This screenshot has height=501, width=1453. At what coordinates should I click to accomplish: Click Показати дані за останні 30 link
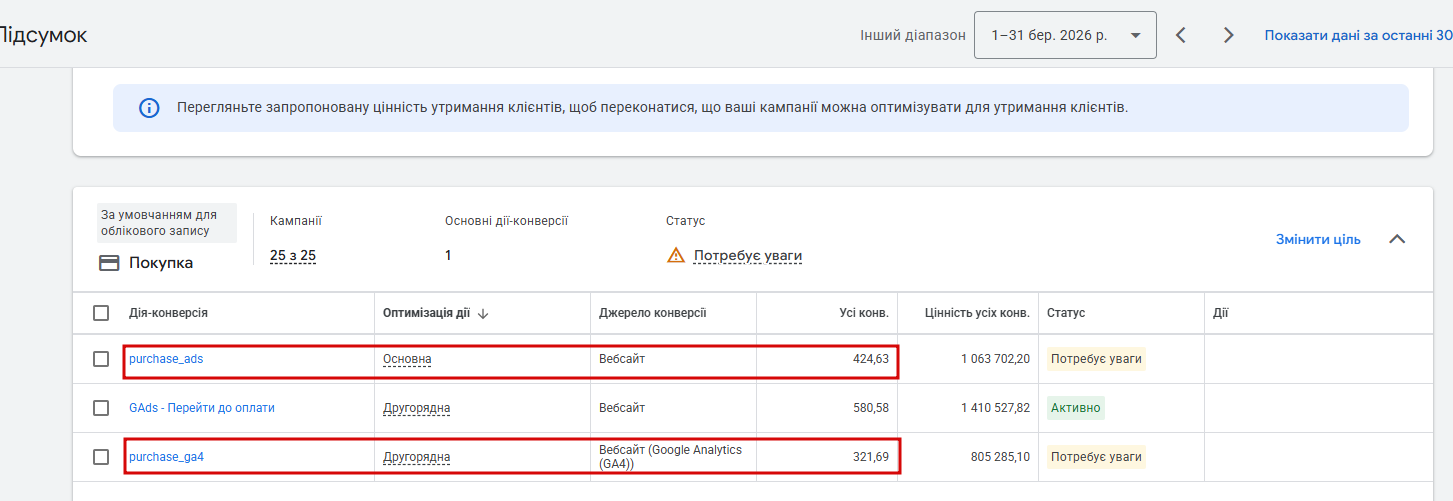[1357, 35]
